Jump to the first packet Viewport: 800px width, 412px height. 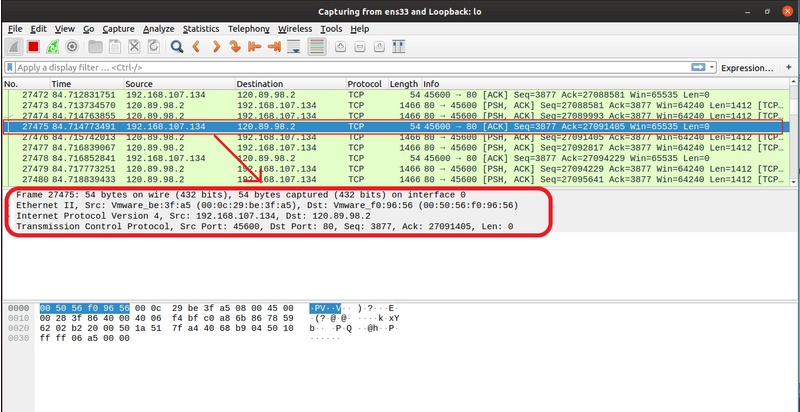point(254,47)
